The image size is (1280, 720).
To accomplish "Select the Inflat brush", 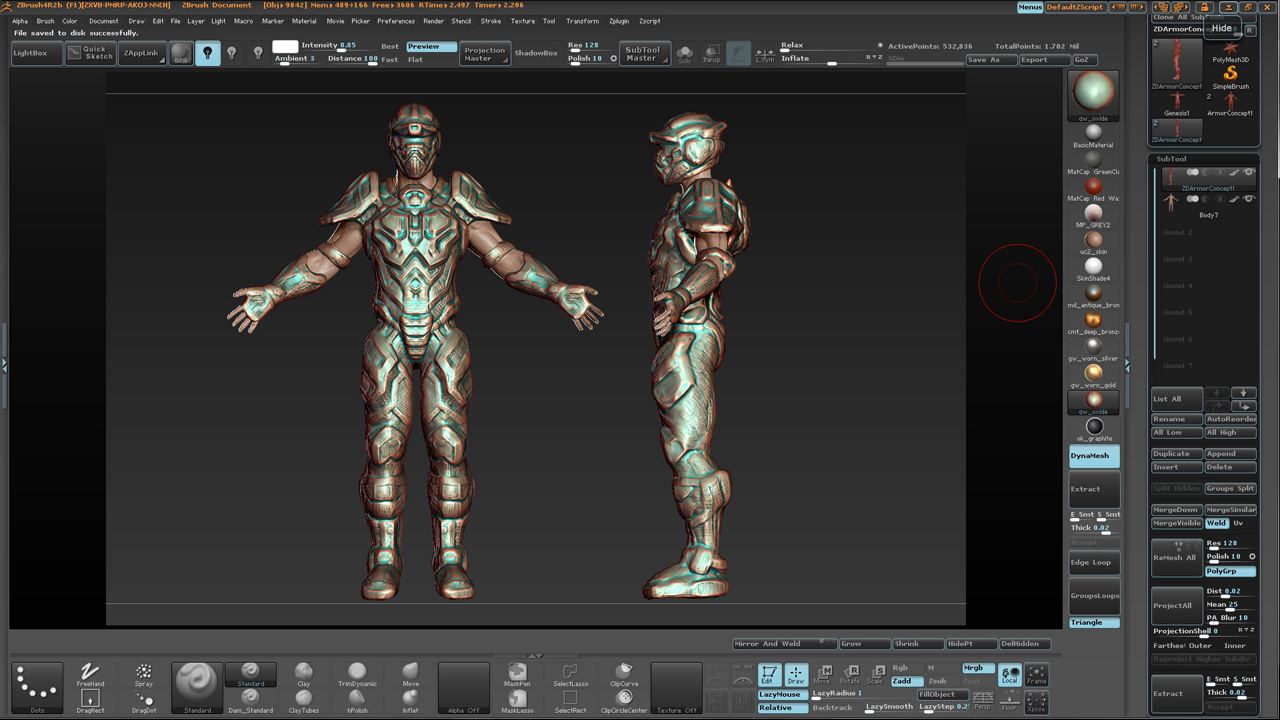I will click(x=410, y=701).
